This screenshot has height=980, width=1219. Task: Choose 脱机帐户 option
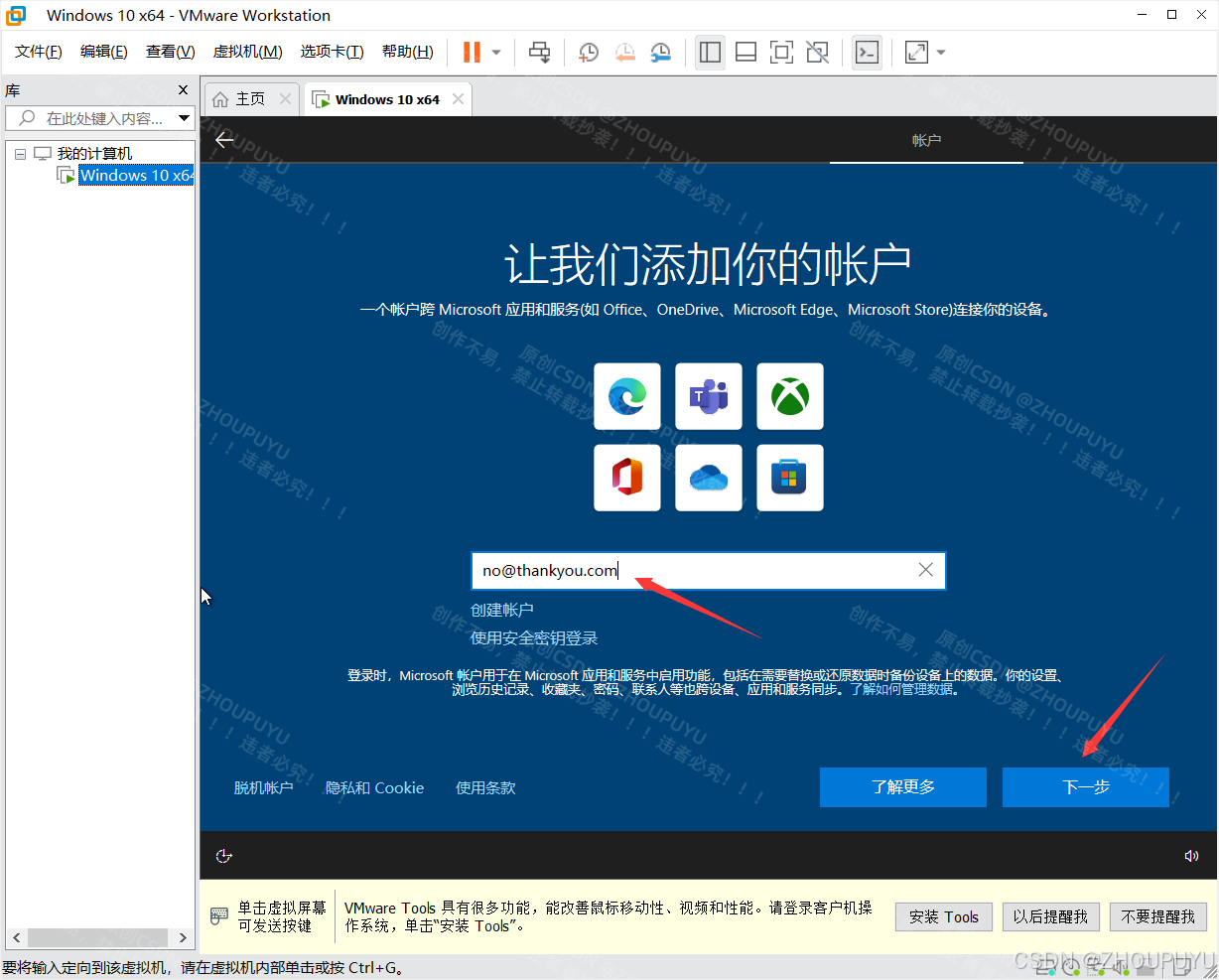coord(264,787)
